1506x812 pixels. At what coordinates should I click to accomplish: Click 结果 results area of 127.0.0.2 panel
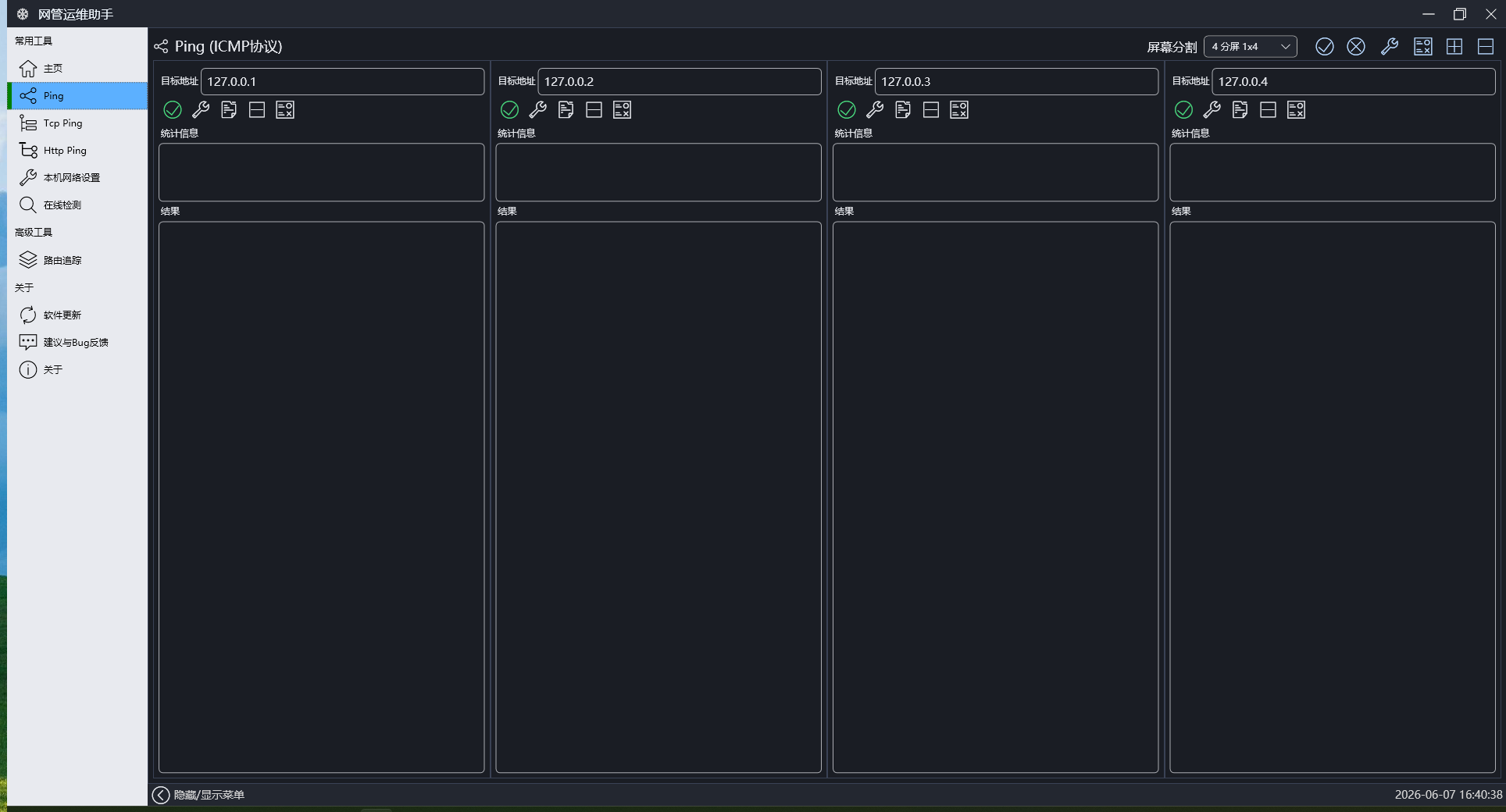[x=658, y=497]
